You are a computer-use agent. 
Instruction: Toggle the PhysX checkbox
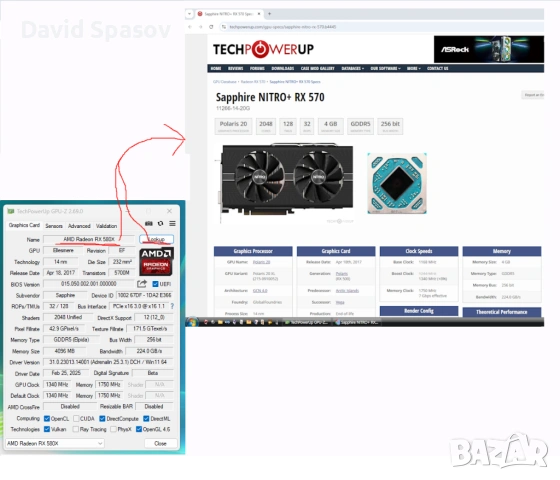coord(113,429)
